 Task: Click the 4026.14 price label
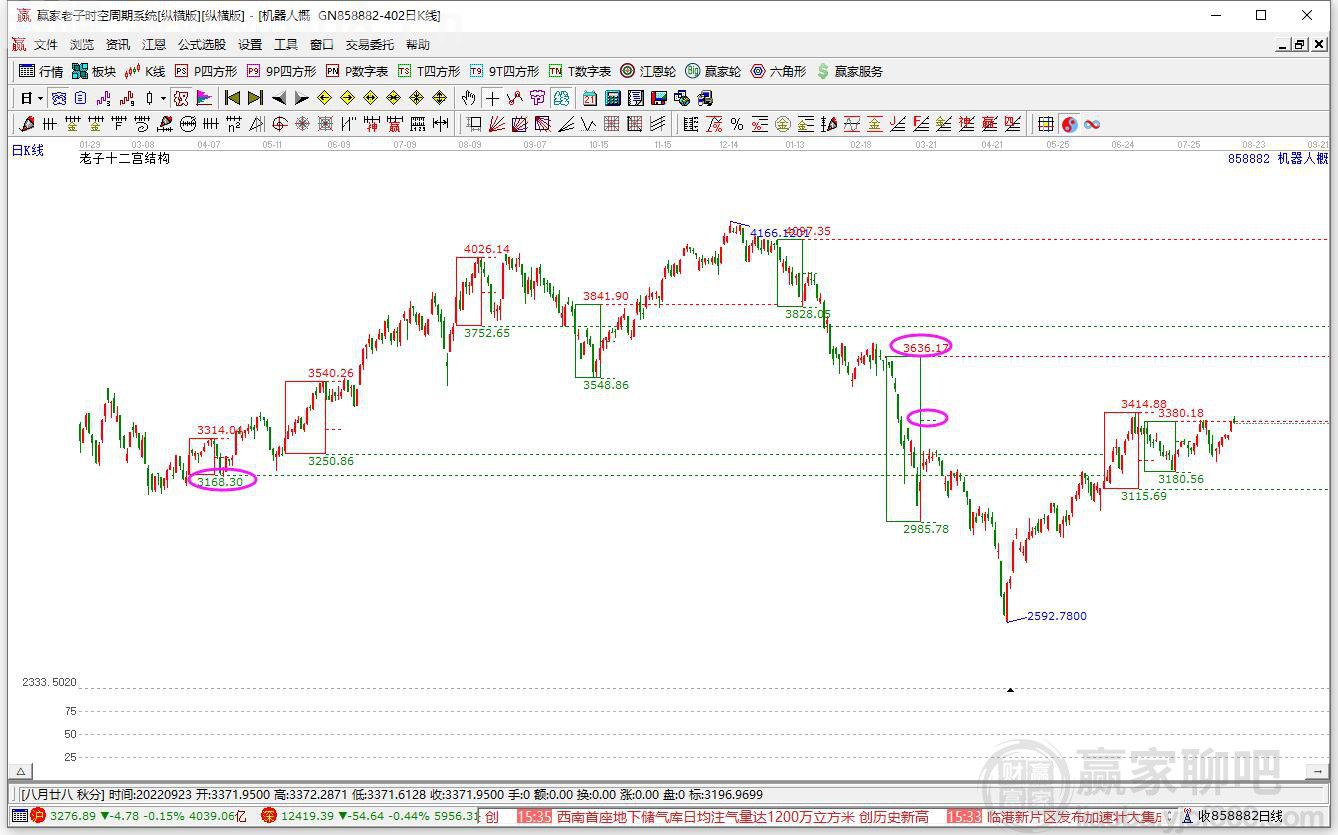click(487, 249)
